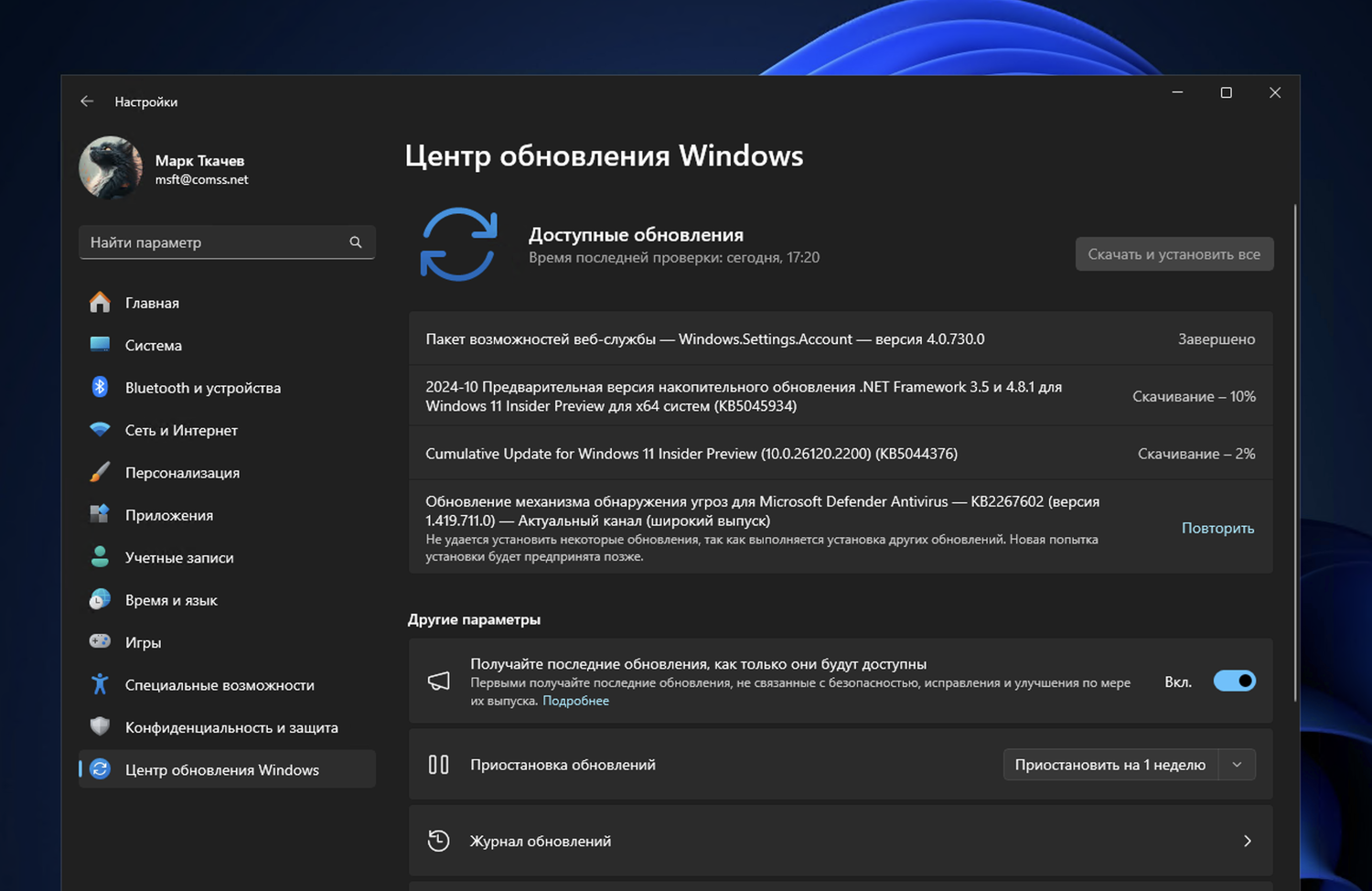Open Mark Tkachev profile avatar
This screenshot has width=1372, height=891.
[111, 168]
